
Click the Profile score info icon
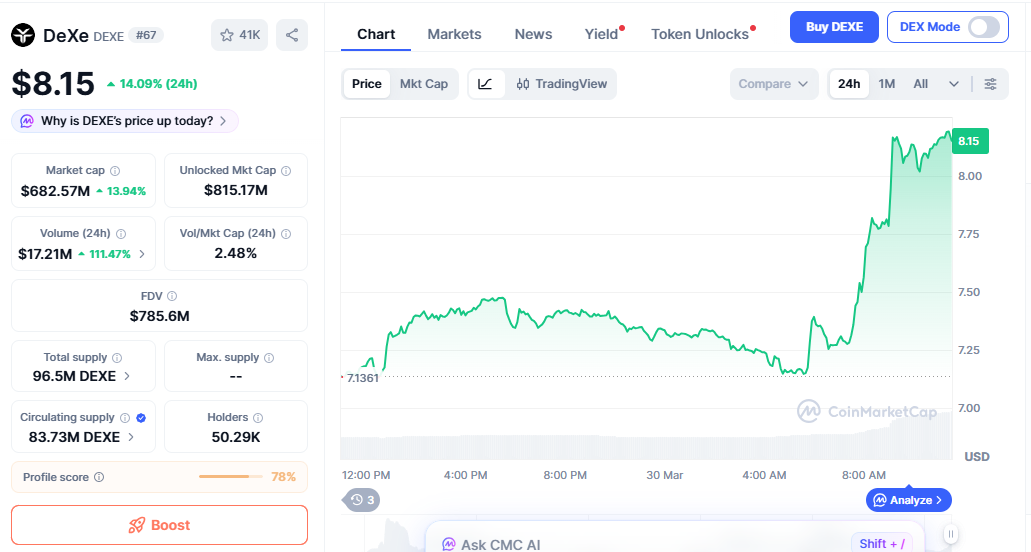tap(99, 477)
